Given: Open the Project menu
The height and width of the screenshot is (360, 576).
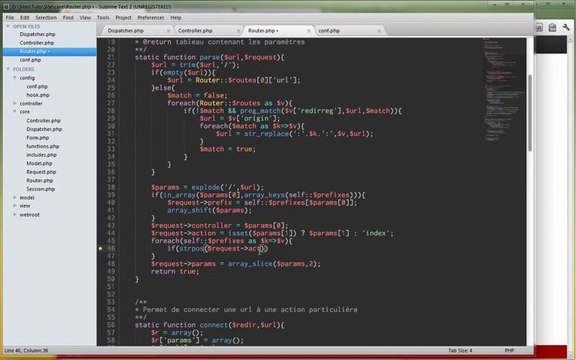Looking at the screenshot, I should (123, 18).
